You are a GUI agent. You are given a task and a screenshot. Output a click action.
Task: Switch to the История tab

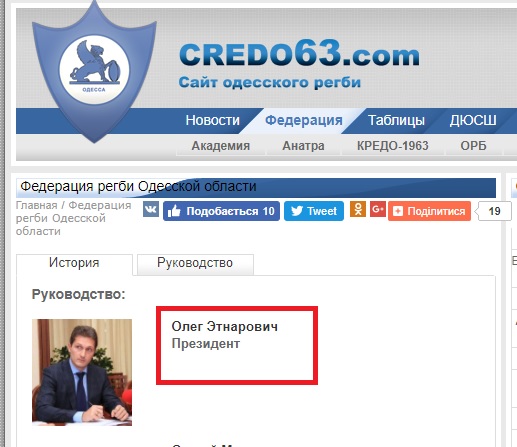[x=74, y=263]
